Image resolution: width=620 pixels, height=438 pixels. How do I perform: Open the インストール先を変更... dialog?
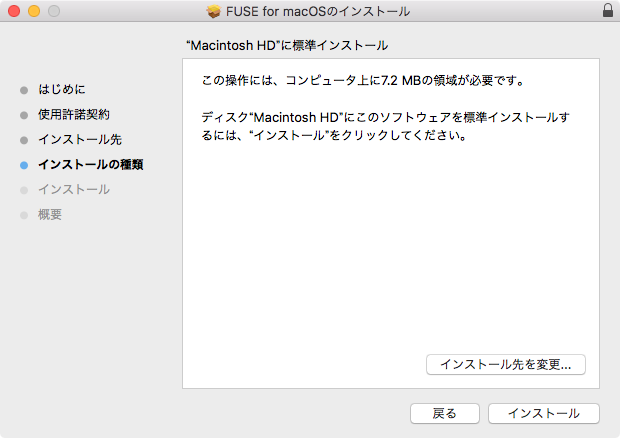pos(506,364)
